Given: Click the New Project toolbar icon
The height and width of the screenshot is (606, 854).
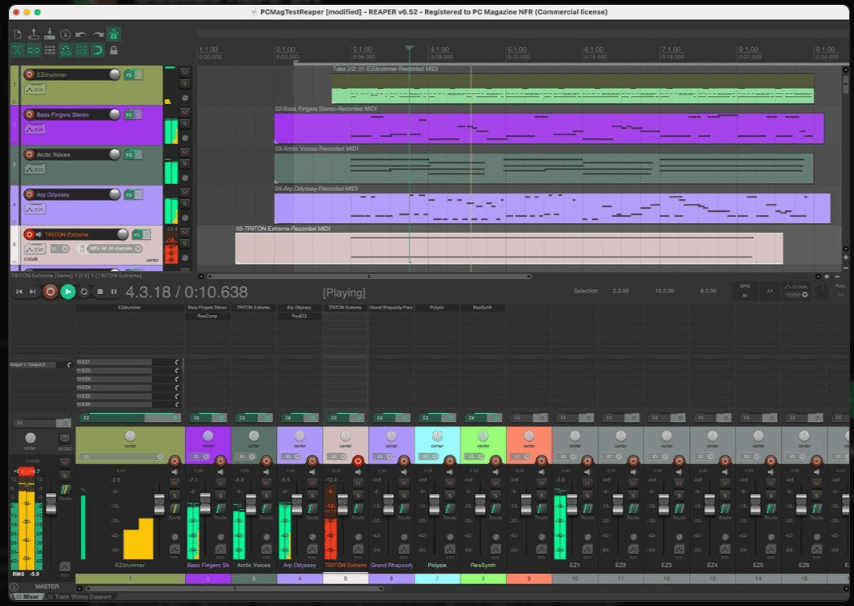Looking at the screenshot, I should pyautogui.click(x=17, y=34).
